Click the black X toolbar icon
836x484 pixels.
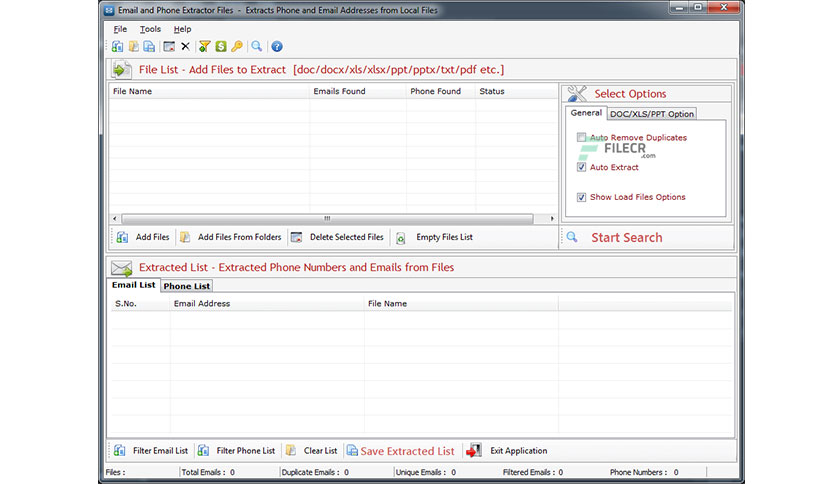185,46
